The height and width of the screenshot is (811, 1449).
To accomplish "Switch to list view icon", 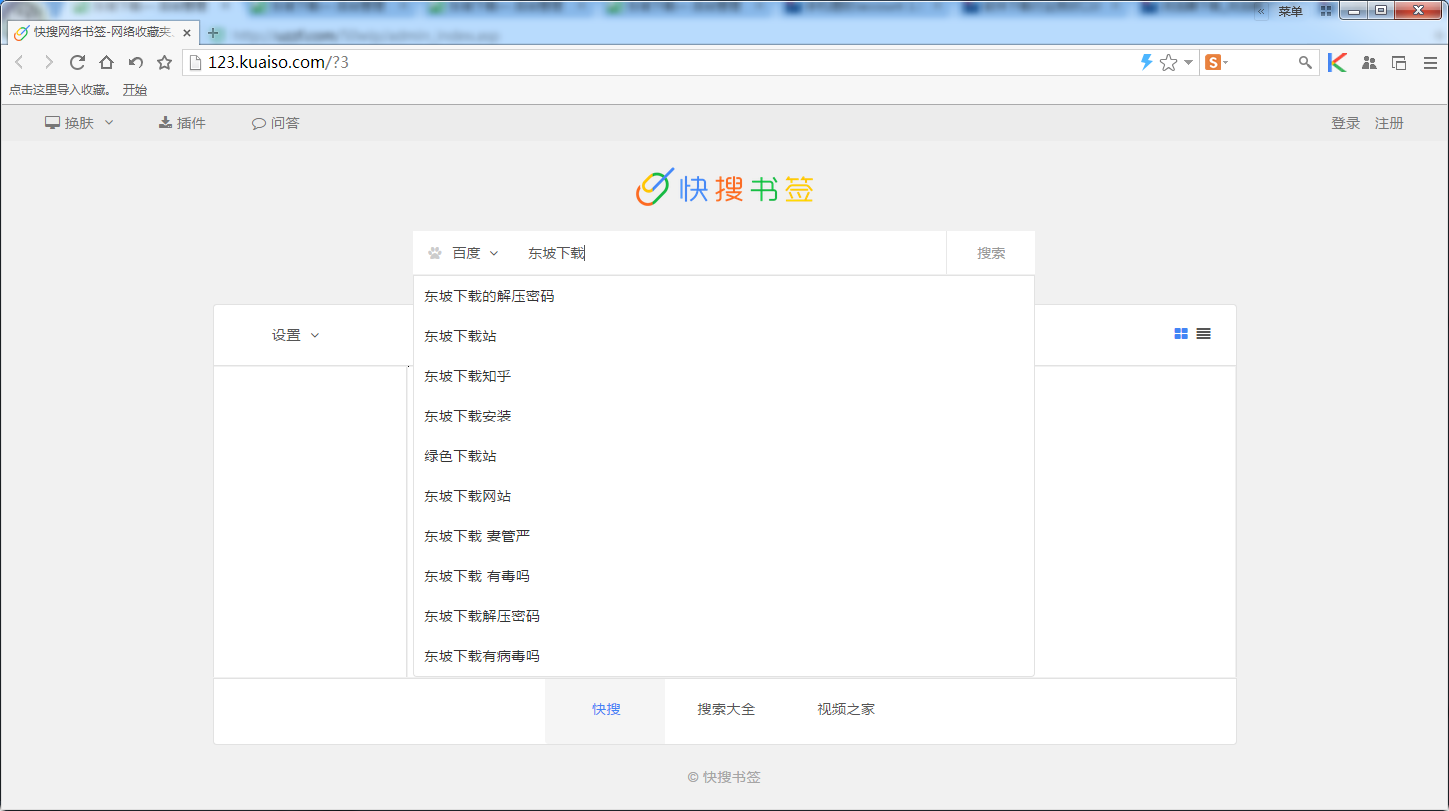I will (1203, 334).
